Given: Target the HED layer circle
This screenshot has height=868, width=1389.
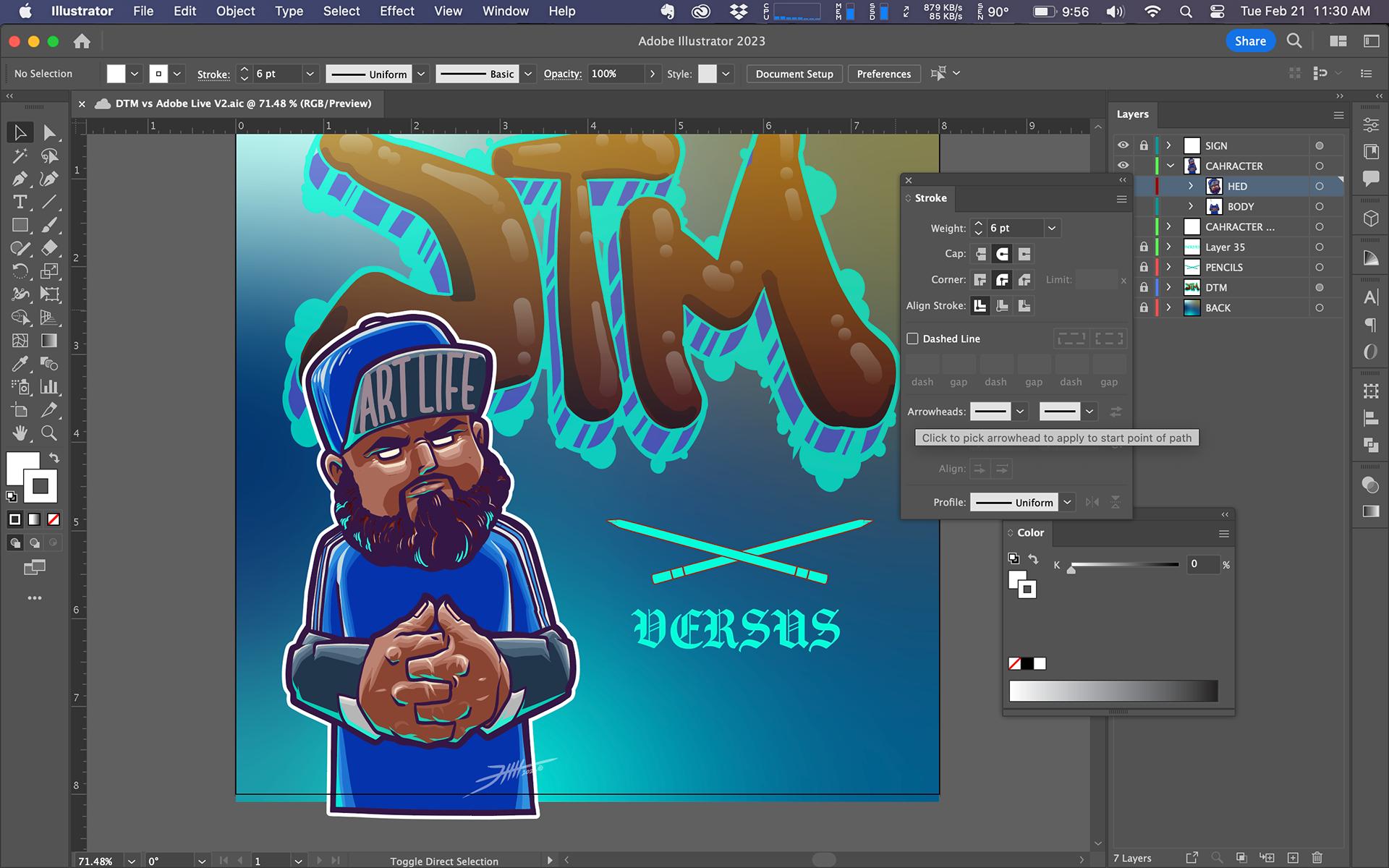Looking at the screenshot, I should point(1320,186).
